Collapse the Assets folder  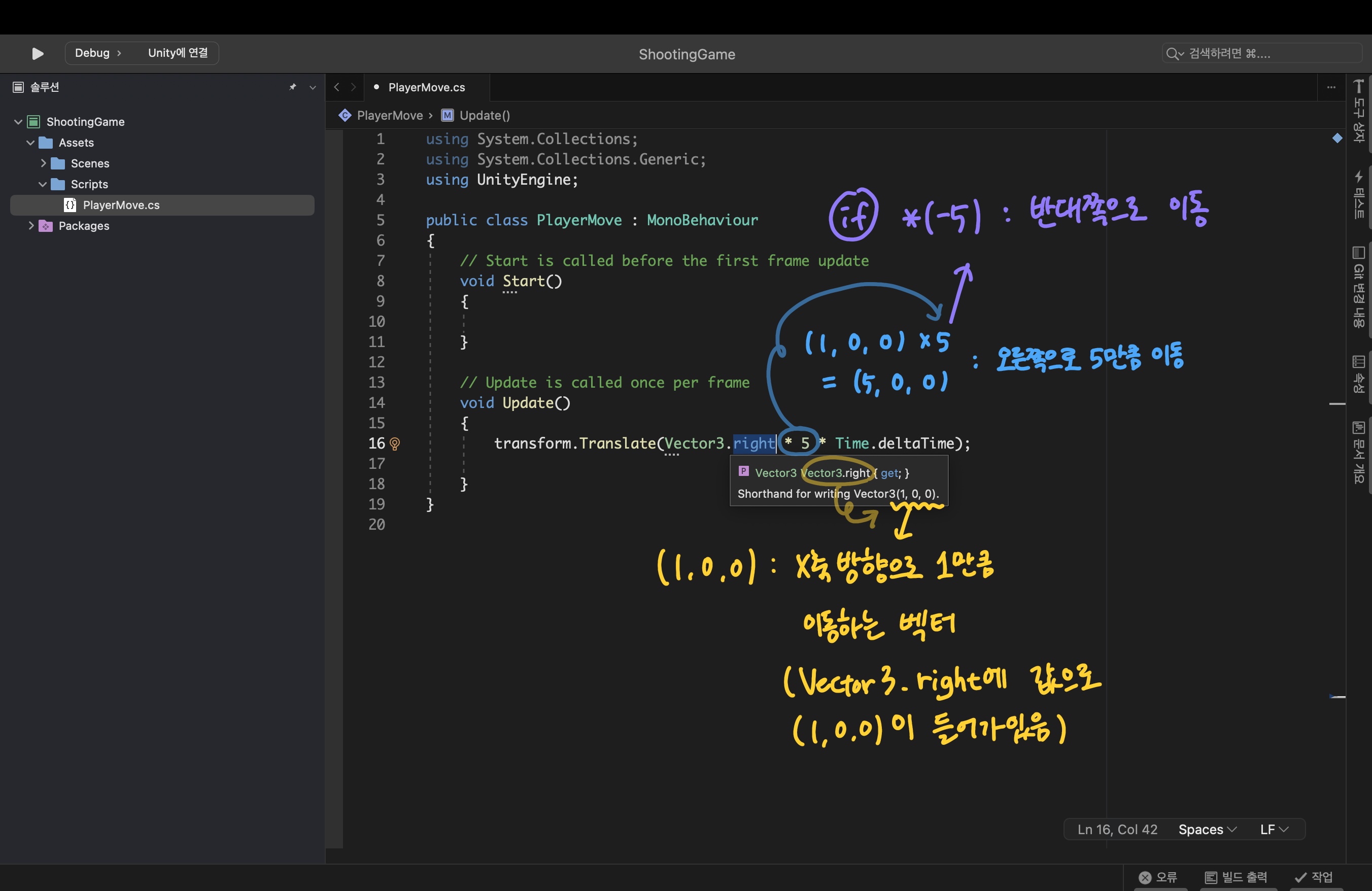[30, 143]
